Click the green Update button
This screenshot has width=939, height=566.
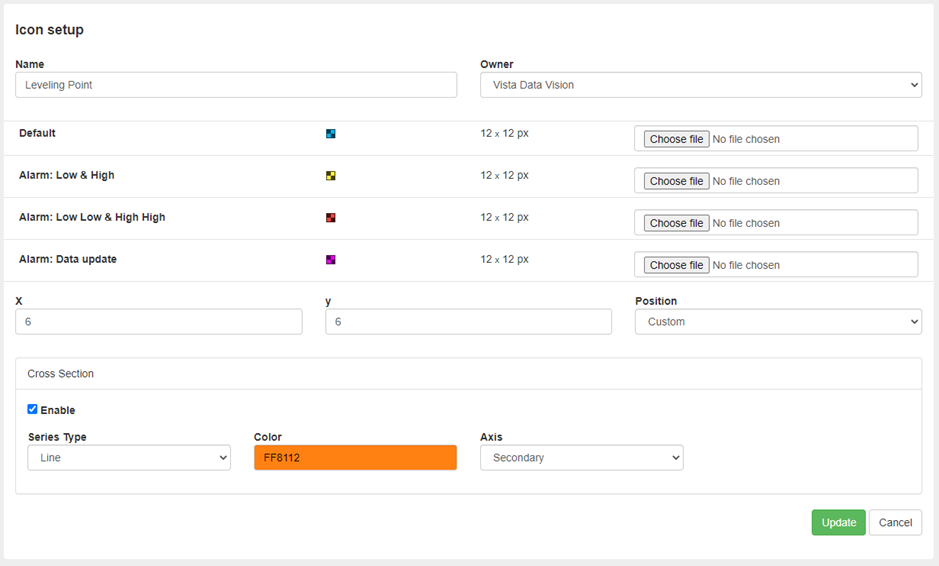tap(838, 522)
